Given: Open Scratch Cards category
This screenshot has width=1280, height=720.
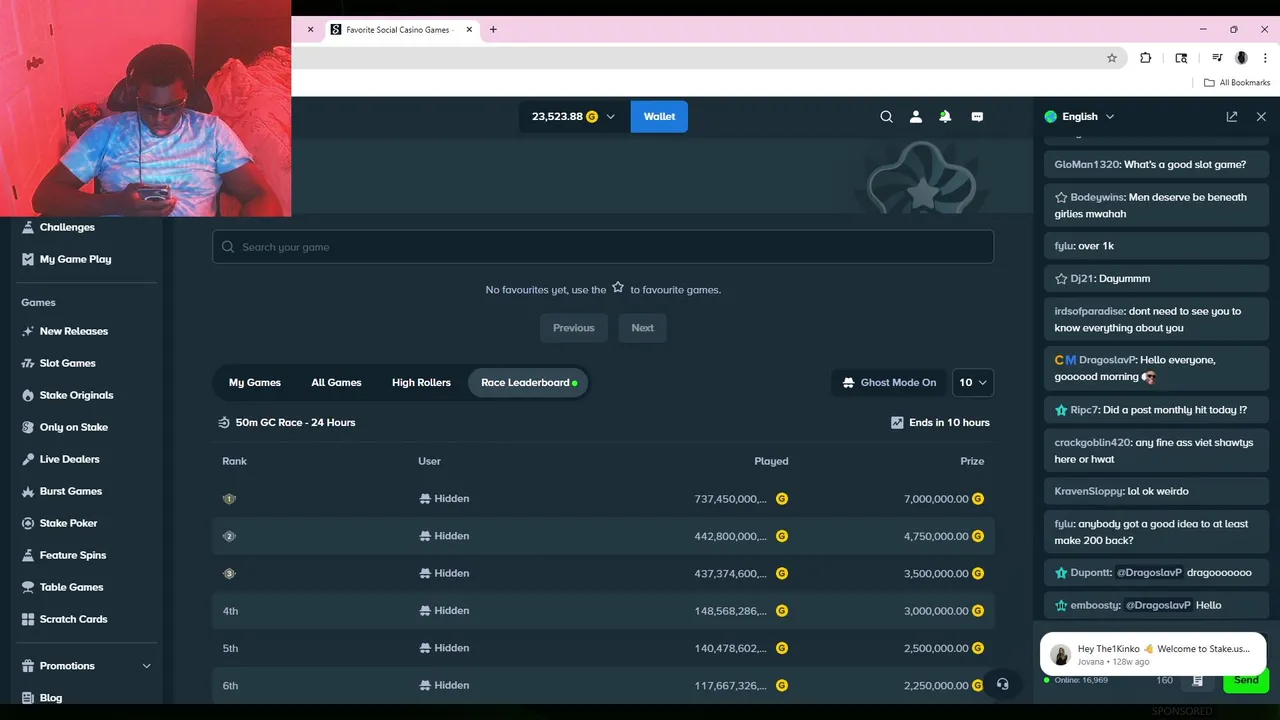Looking at the screenshot, I should (x=65, y=619).
